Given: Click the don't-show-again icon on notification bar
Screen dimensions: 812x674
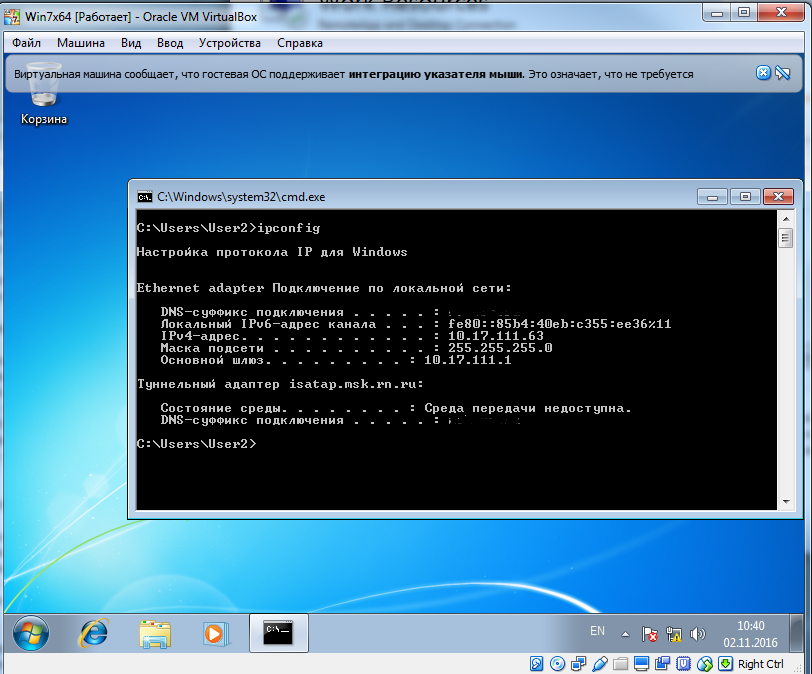Looking at the screenshot, I should (x=782, y=73).
